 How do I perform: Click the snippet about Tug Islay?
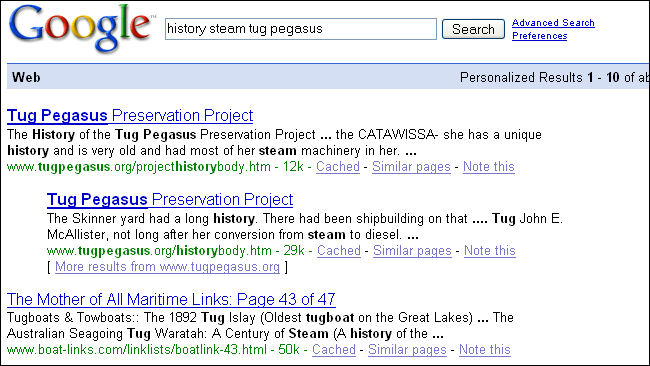[x=260, y=325]
